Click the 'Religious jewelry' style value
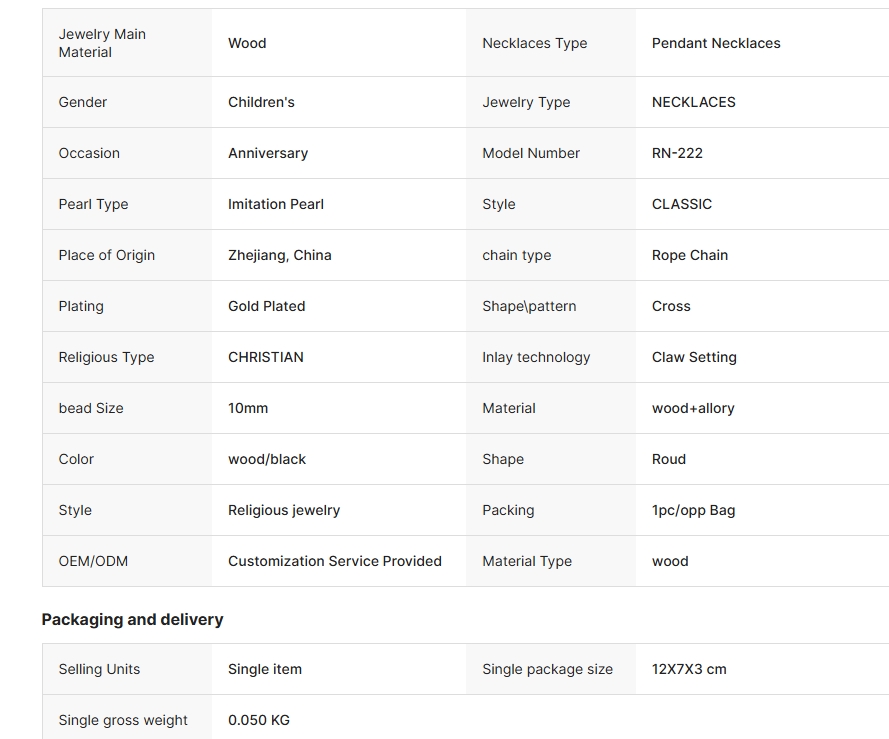The width and height of the screenshot is (889, 739). pyautogui.click(x=284, y=510)
